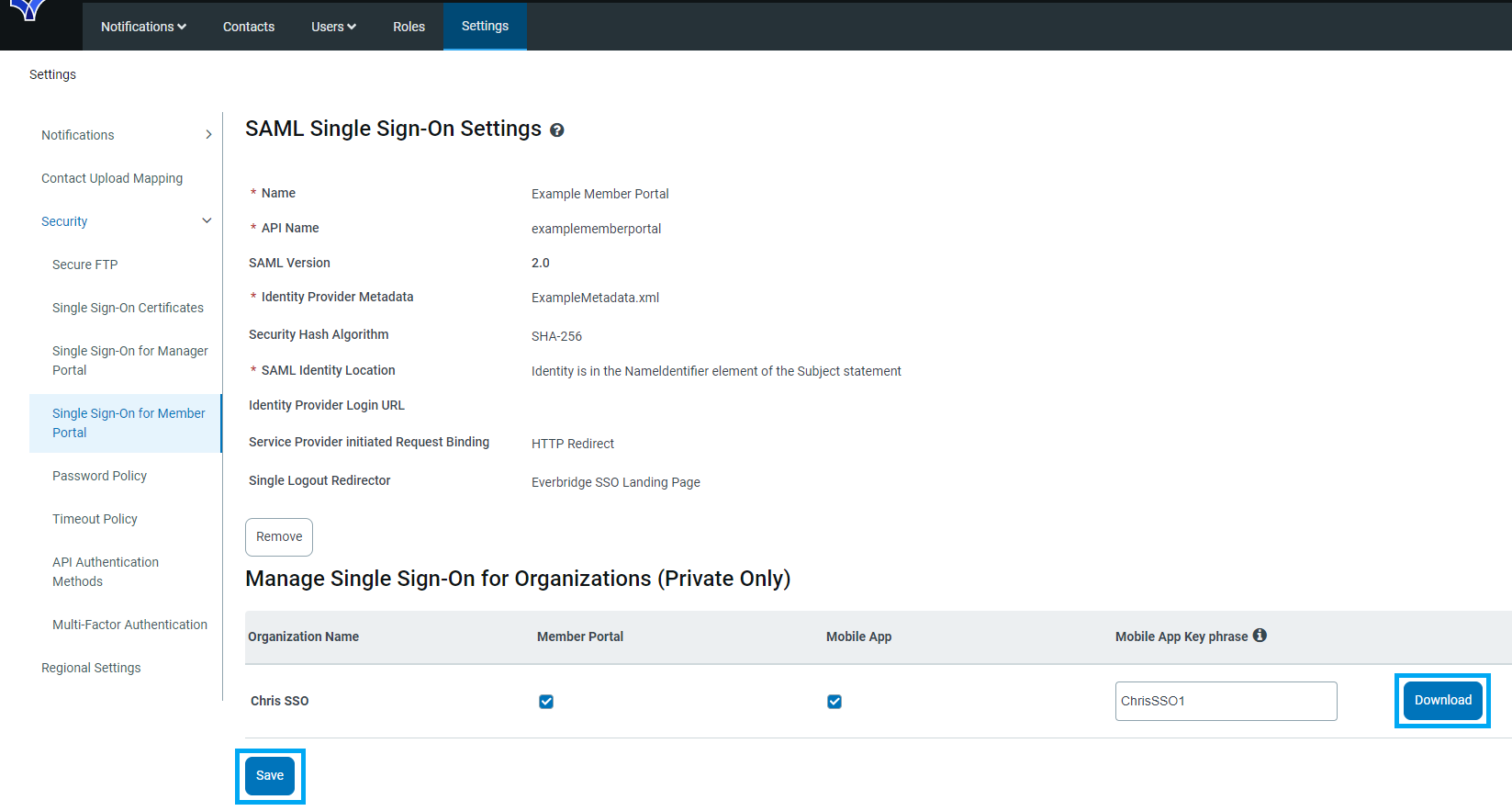This screenshot has width=1512, height=811.
Task: Open Timeout Policy settings
Action: pyautogui.click(x=95, y=519)
